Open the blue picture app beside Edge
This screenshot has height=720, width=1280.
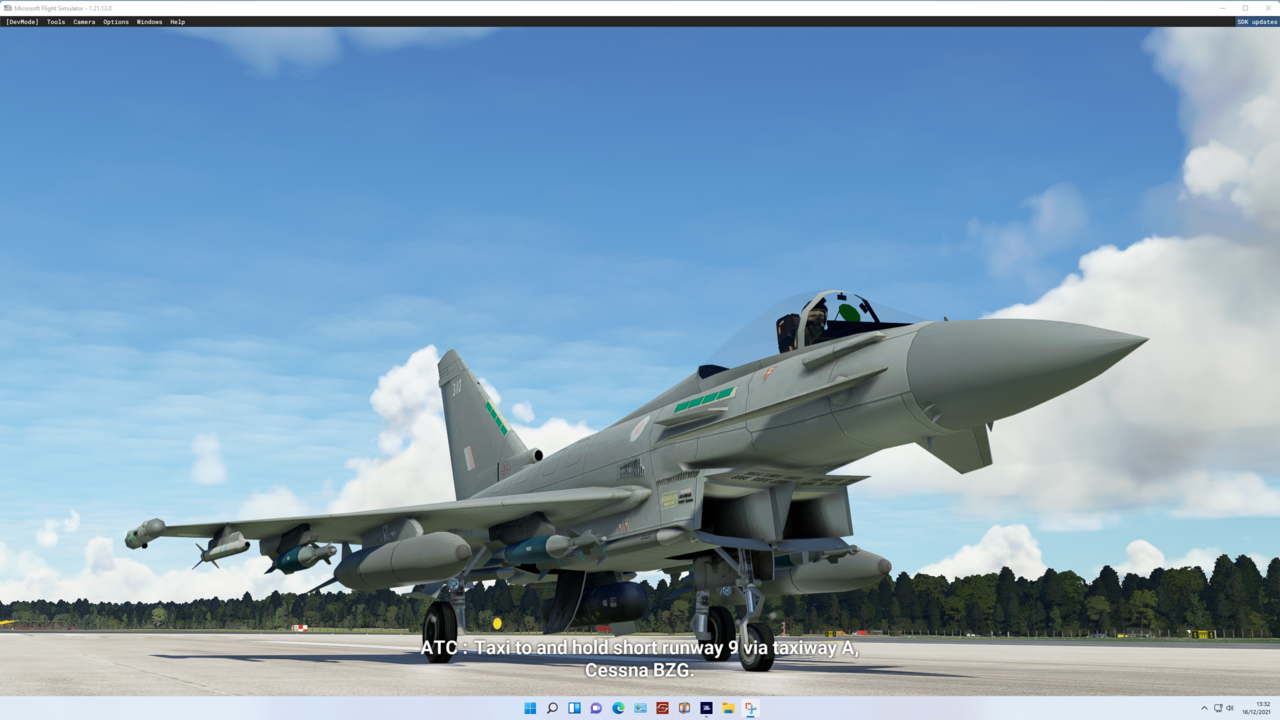pyautogui.click(x=640, y=708)
